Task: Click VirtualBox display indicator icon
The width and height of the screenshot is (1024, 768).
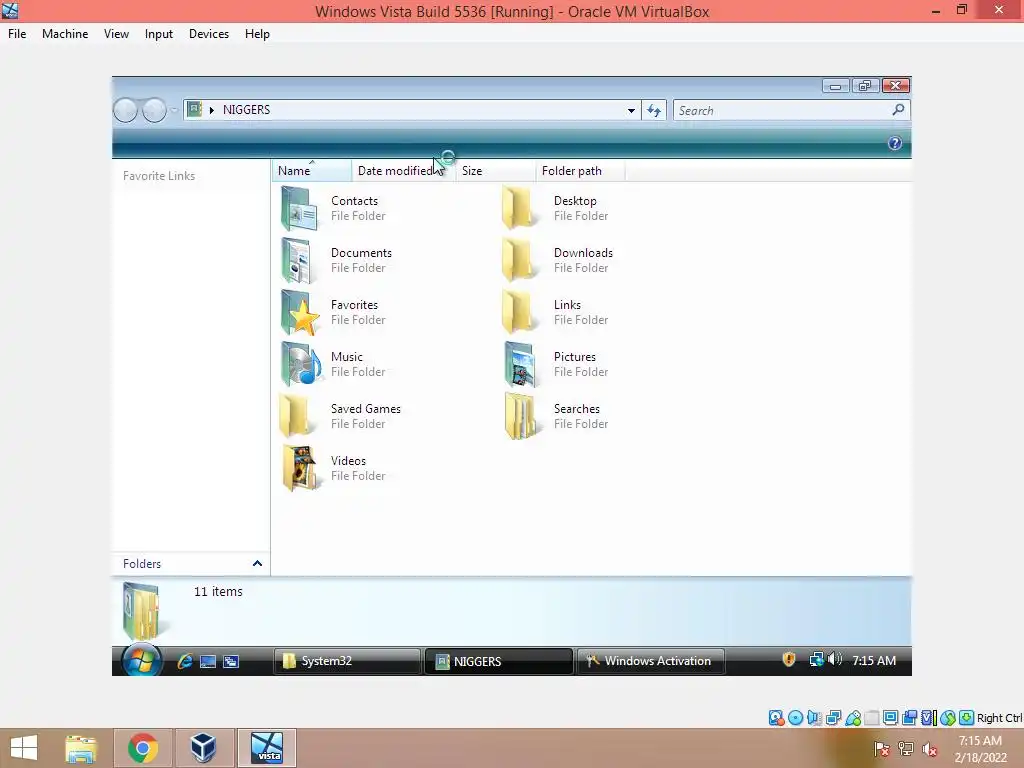Action: point(890,718)
